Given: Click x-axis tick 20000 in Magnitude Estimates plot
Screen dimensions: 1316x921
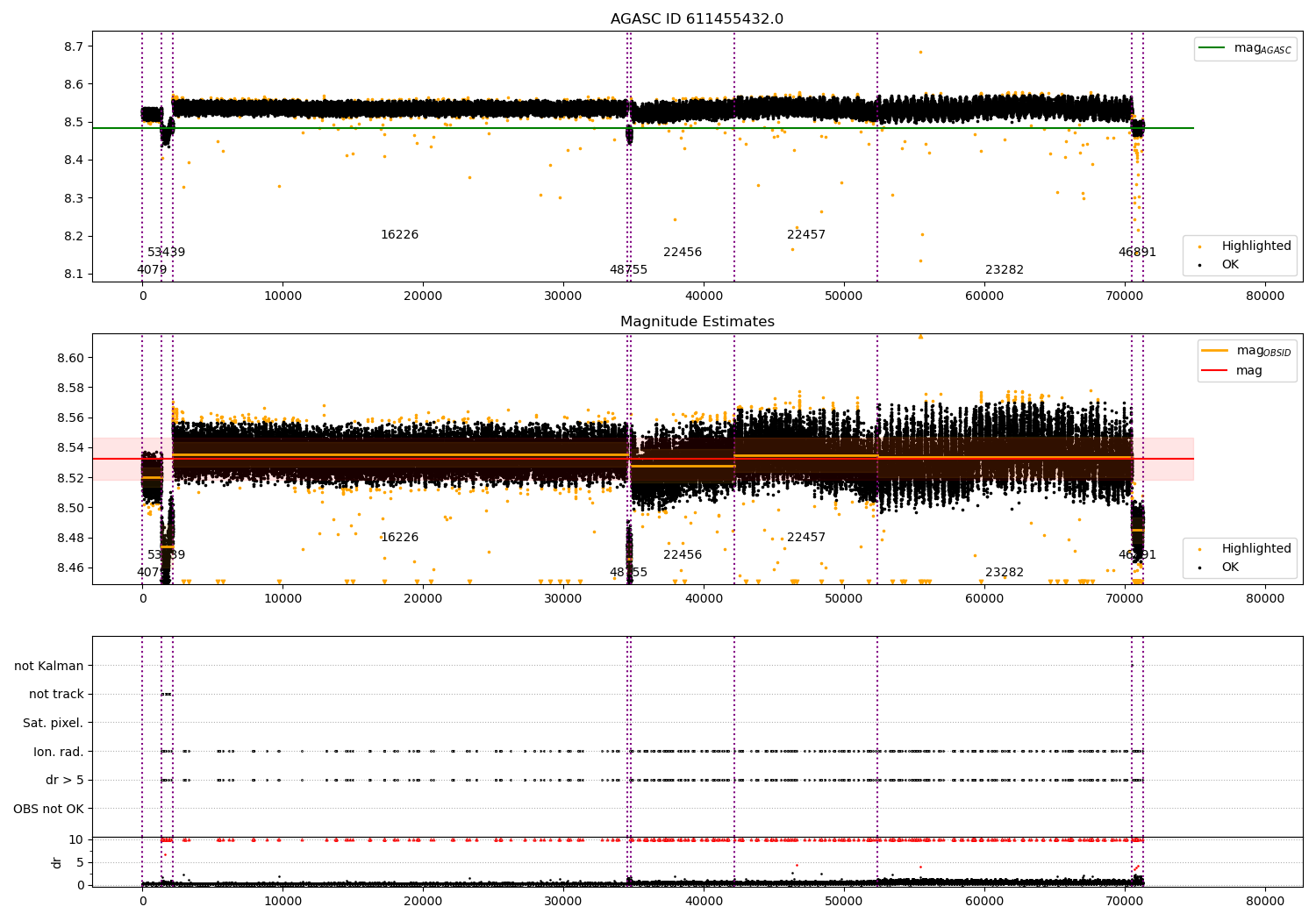Looking at the screenshot, I should (x=423, y=599).
